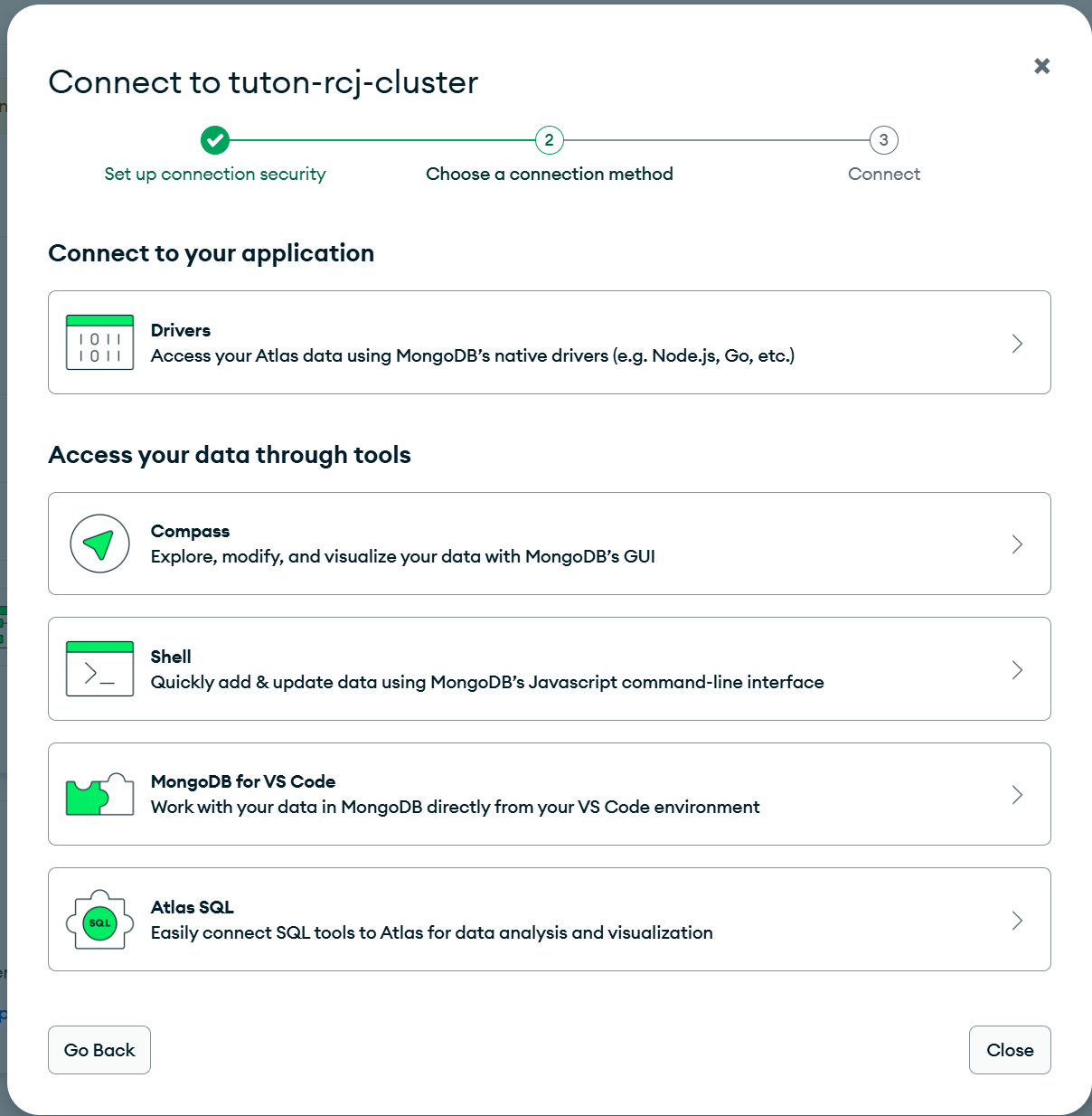Click the Go Back button

click(x=99, y=1050)
